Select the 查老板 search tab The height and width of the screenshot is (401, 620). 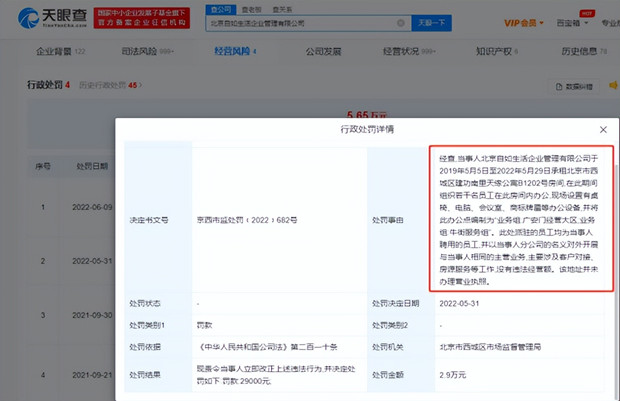(x=251, y=9)
